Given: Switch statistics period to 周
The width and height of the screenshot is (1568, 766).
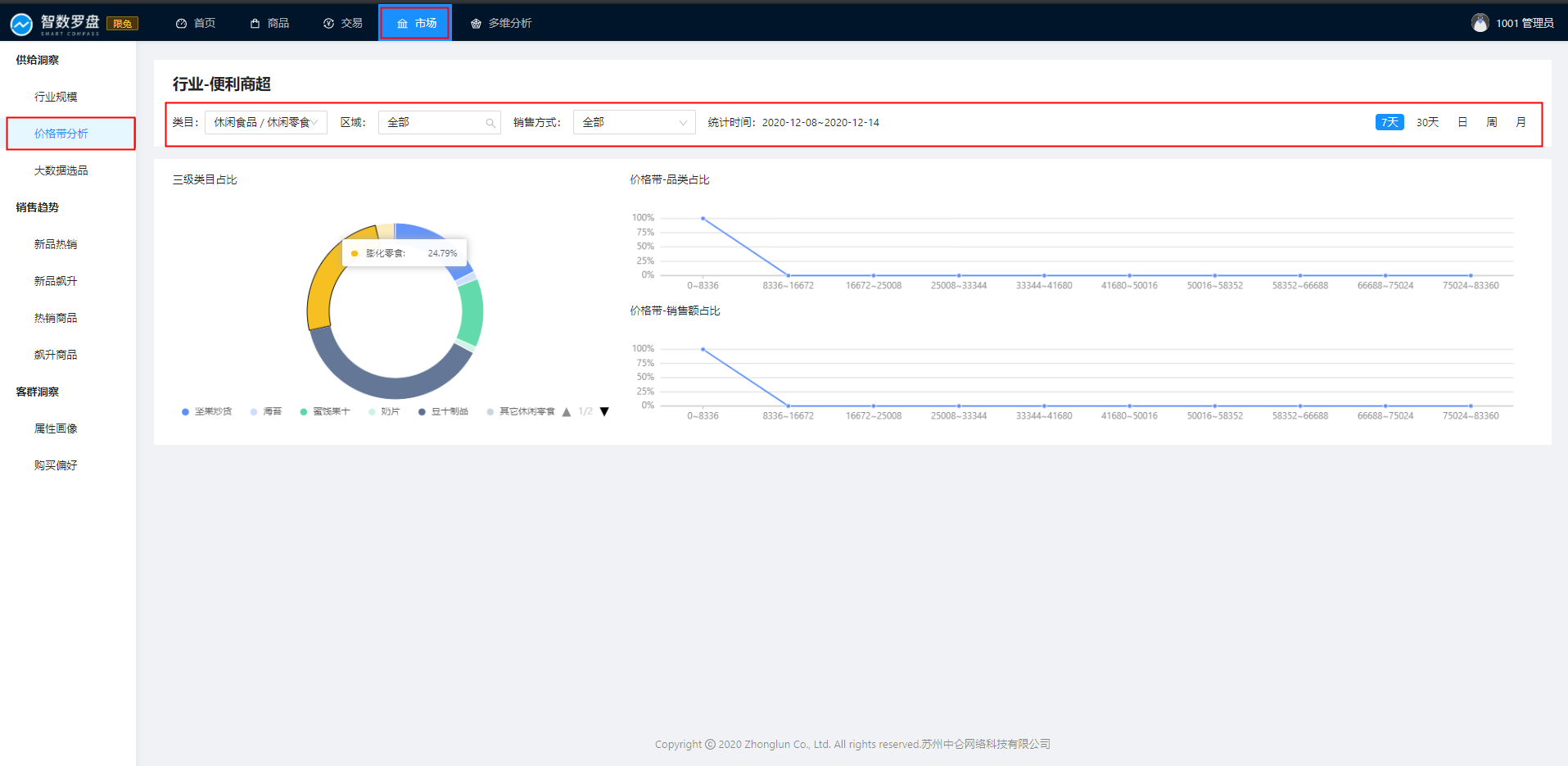Looking at the screenshot, I should coord(1491,122).
